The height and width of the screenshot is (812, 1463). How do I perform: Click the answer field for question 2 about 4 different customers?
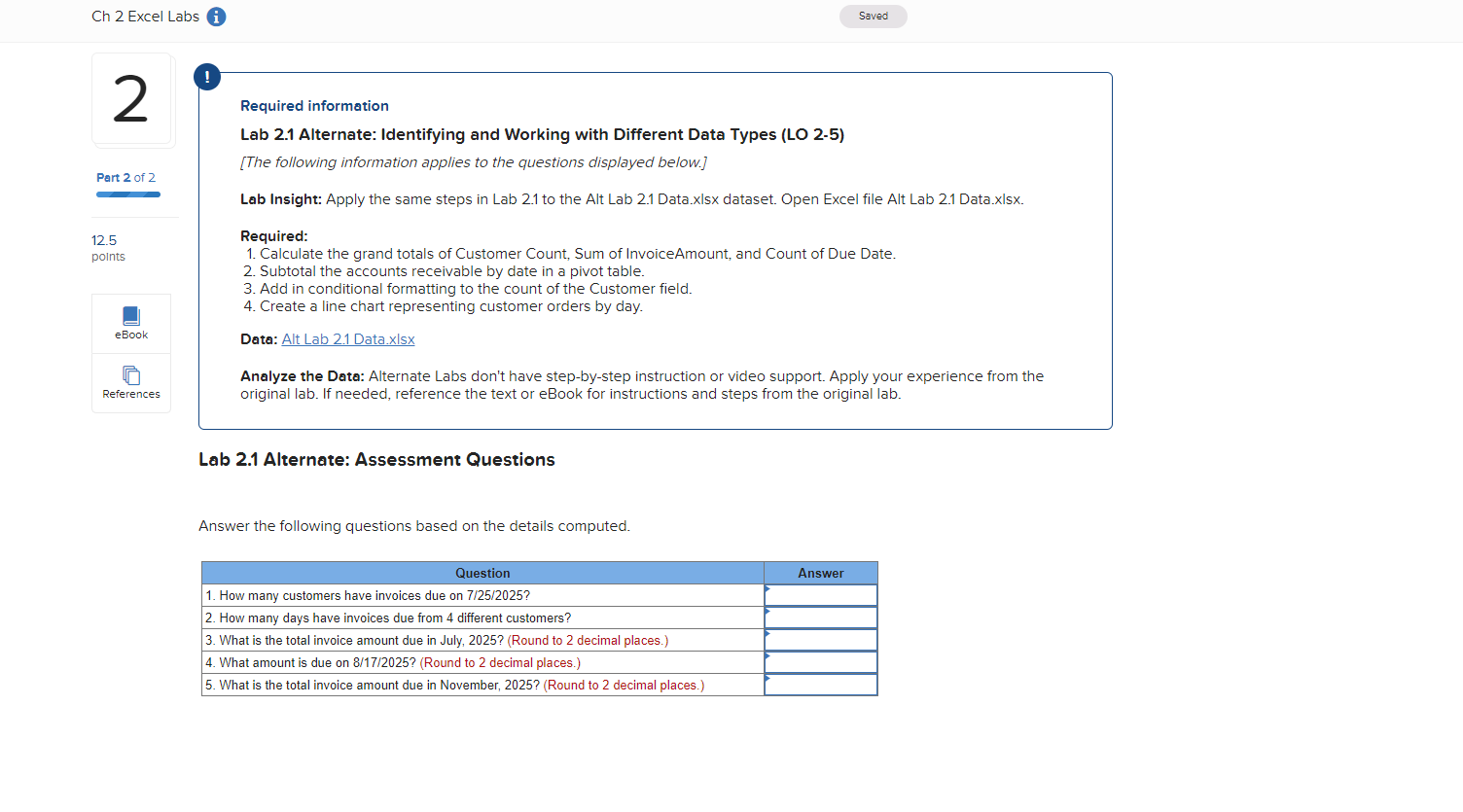(x=820, y=617)
